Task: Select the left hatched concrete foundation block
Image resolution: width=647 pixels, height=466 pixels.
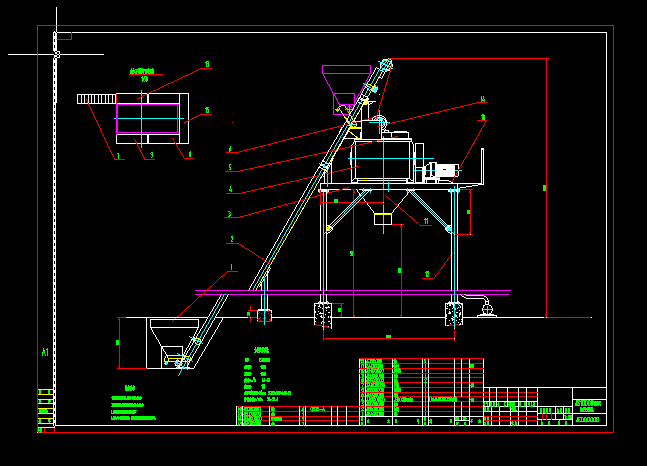Action: [x=323, y=315]
